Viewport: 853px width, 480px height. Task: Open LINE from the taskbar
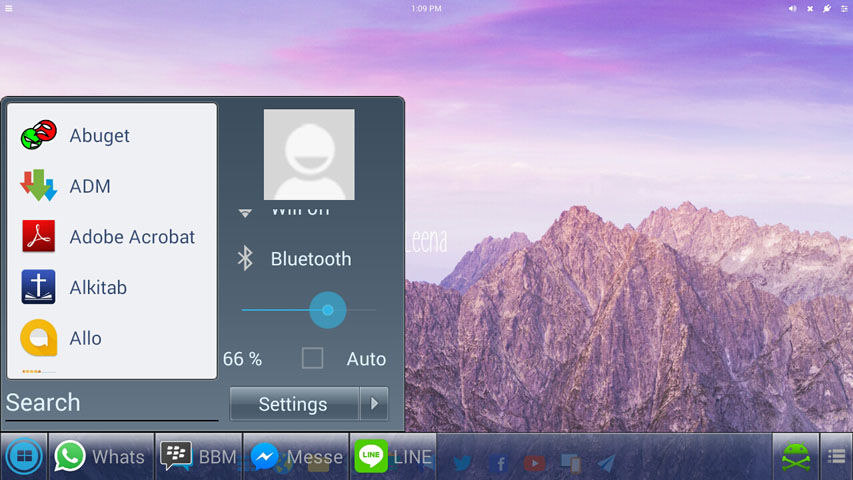click(x=393, y=456)
